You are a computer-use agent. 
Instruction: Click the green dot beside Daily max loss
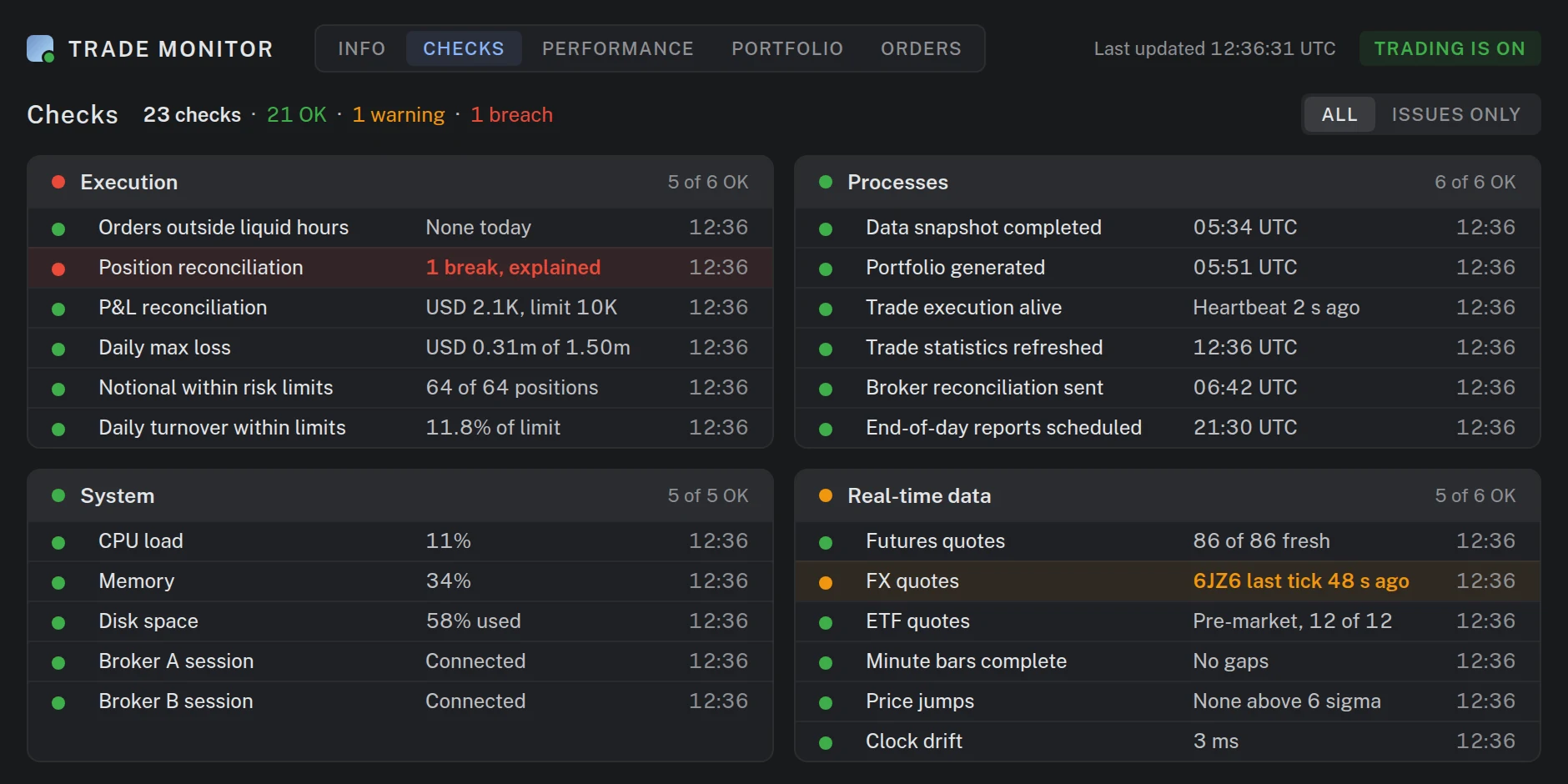[58, 349]
